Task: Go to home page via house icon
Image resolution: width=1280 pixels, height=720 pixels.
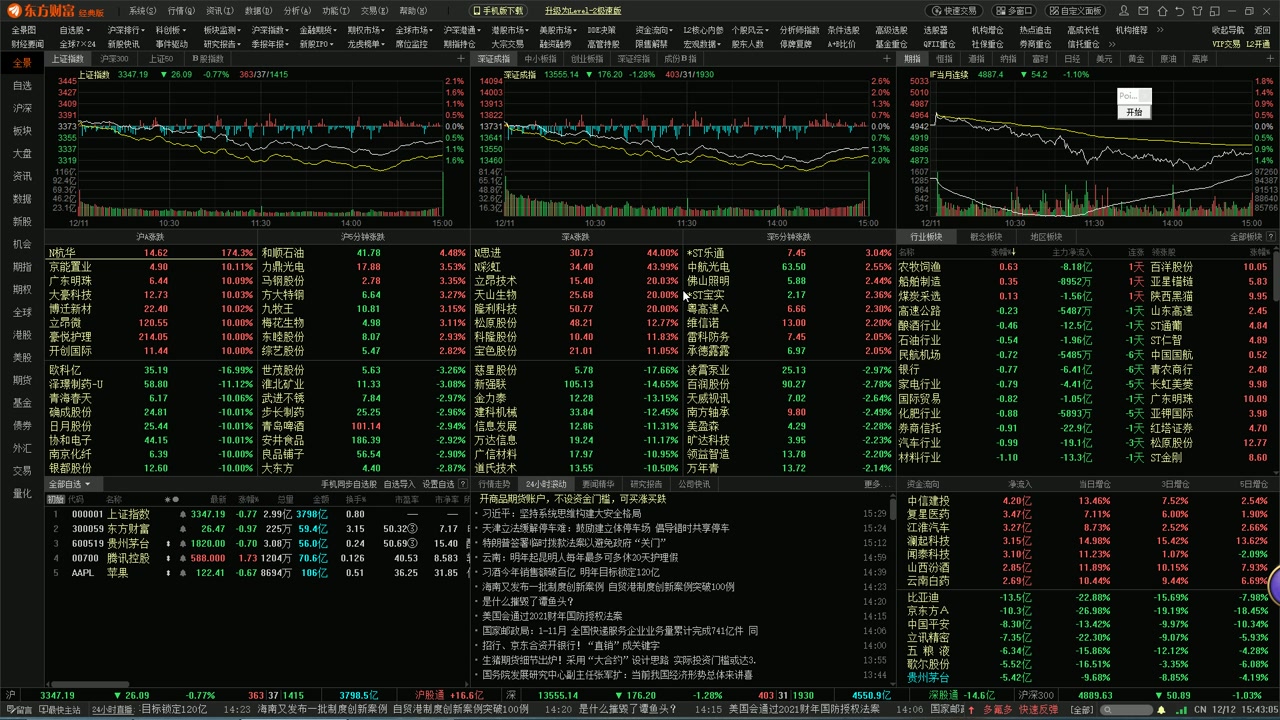Action: pyautogui.click(x=1161, y=11)
